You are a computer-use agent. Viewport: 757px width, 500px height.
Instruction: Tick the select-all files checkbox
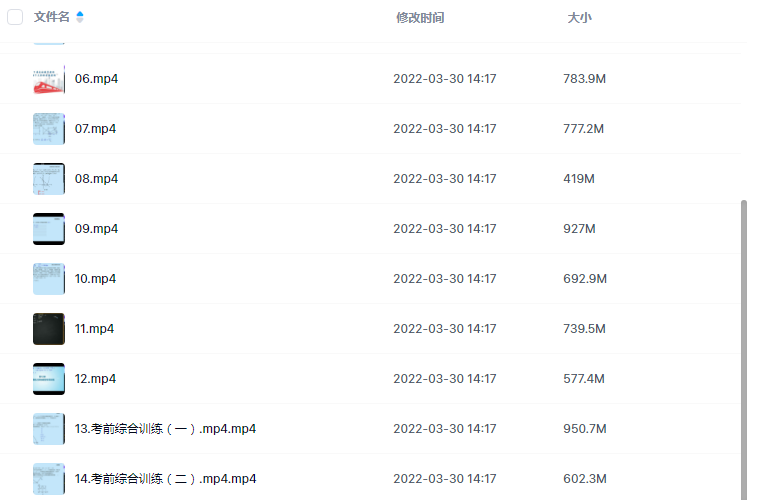15,17
